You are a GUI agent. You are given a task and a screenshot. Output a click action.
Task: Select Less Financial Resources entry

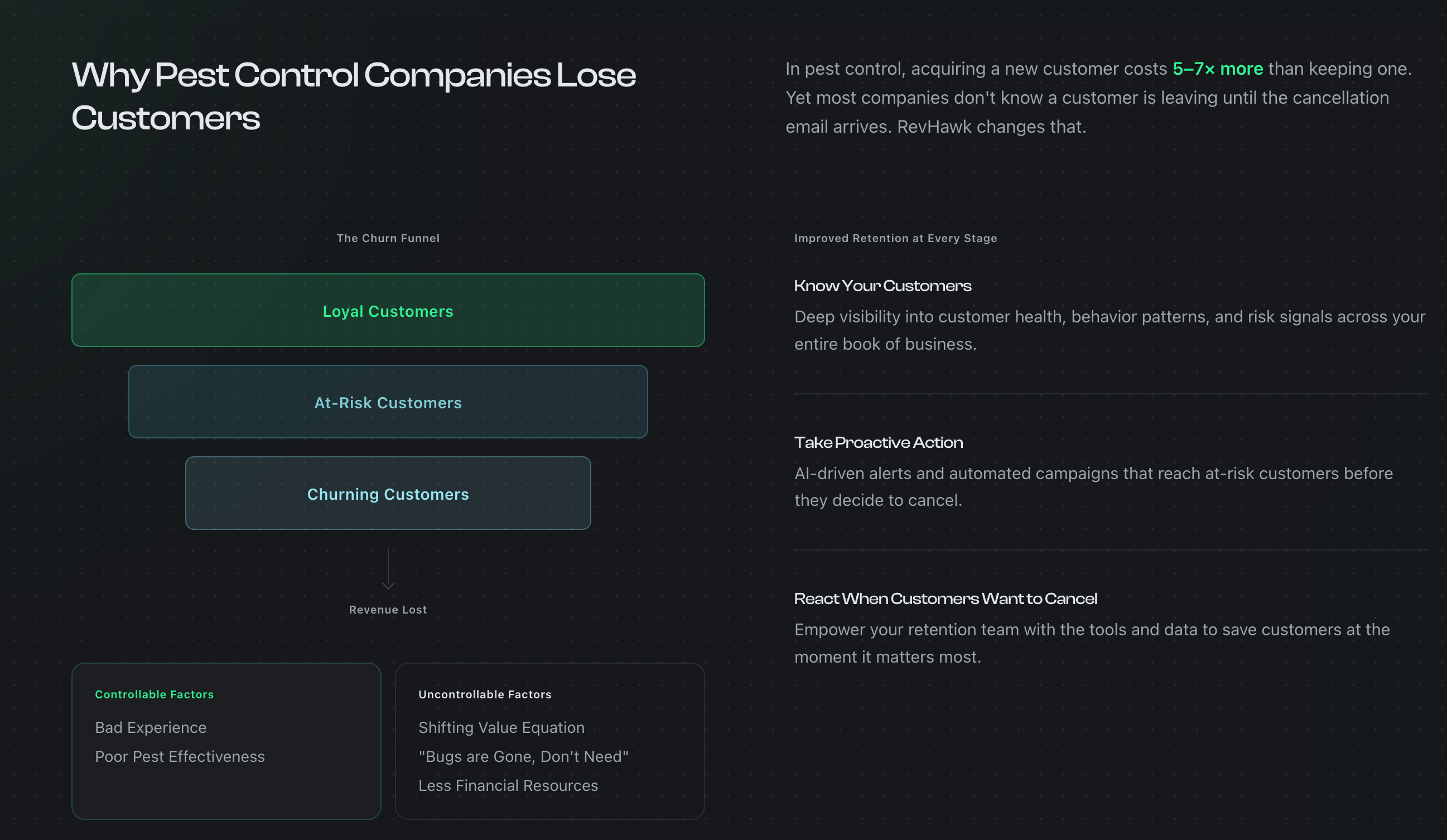coord(508,785)
